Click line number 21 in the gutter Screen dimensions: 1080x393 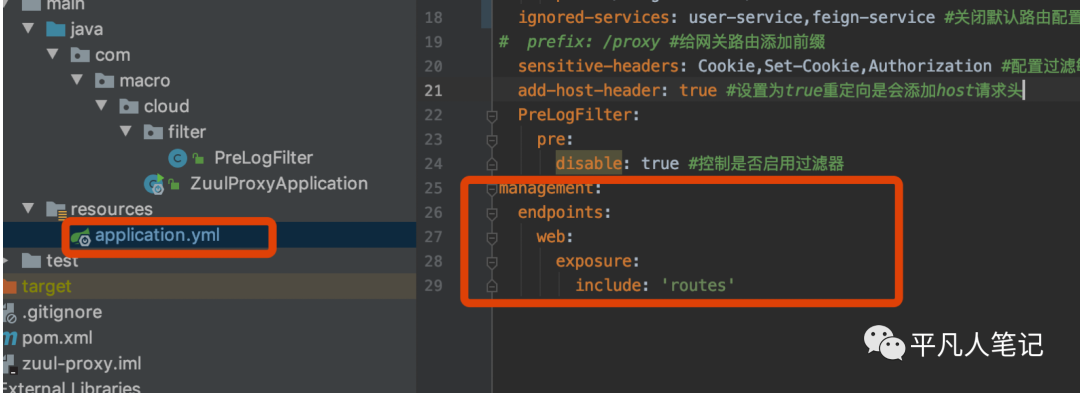pyautogui.click(x=433, y=91)
